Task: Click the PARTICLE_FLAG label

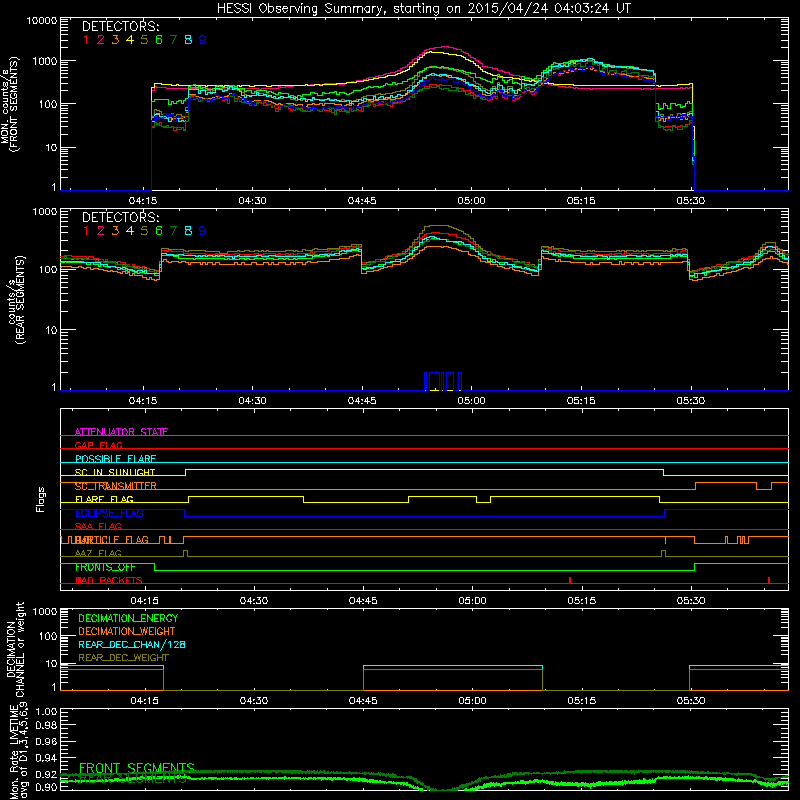Action: coord(112,540)
